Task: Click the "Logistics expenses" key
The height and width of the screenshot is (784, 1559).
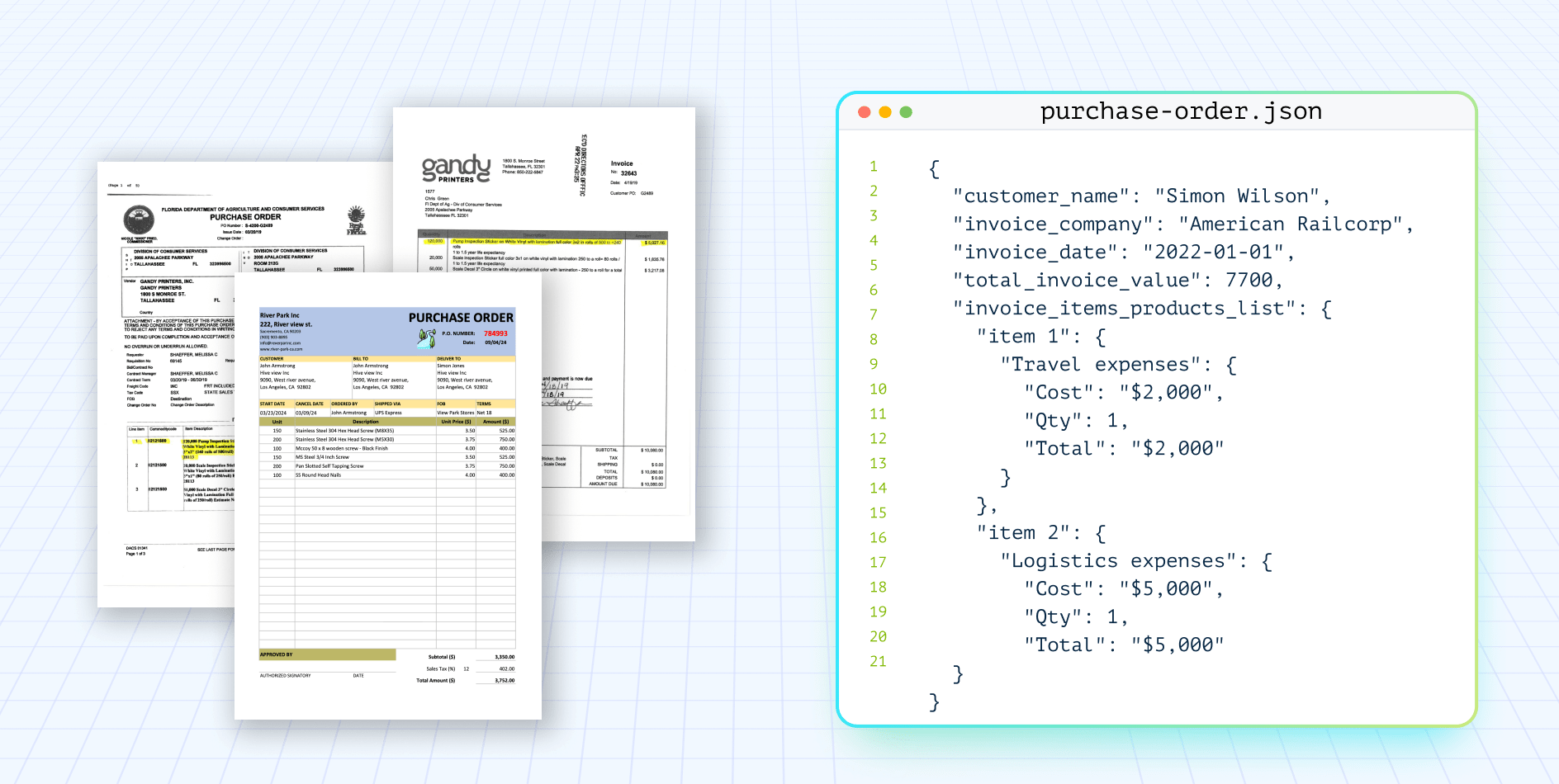Action: 1117,561
